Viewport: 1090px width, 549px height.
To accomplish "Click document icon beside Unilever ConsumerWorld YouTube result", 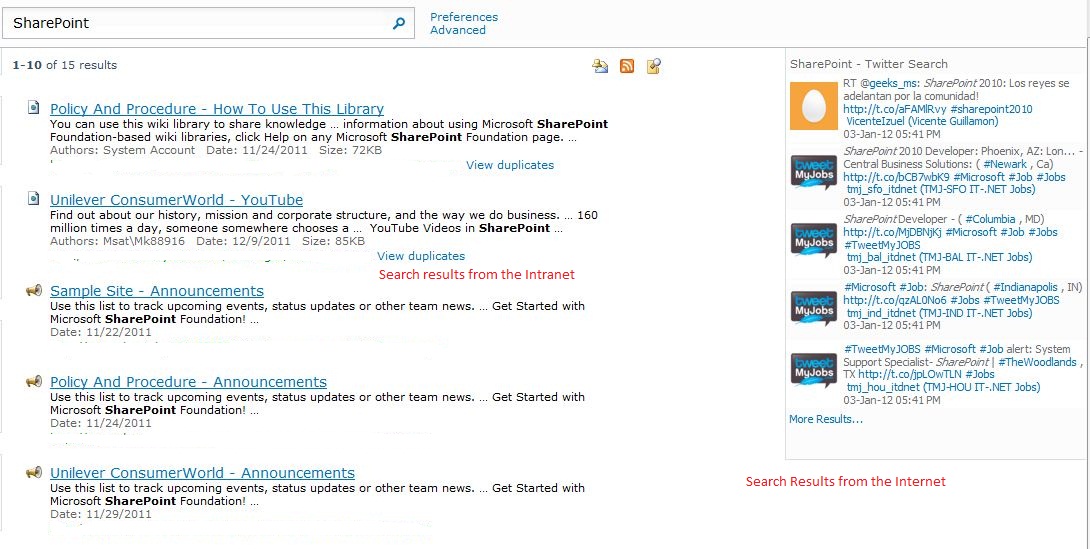I will point(33,199).
